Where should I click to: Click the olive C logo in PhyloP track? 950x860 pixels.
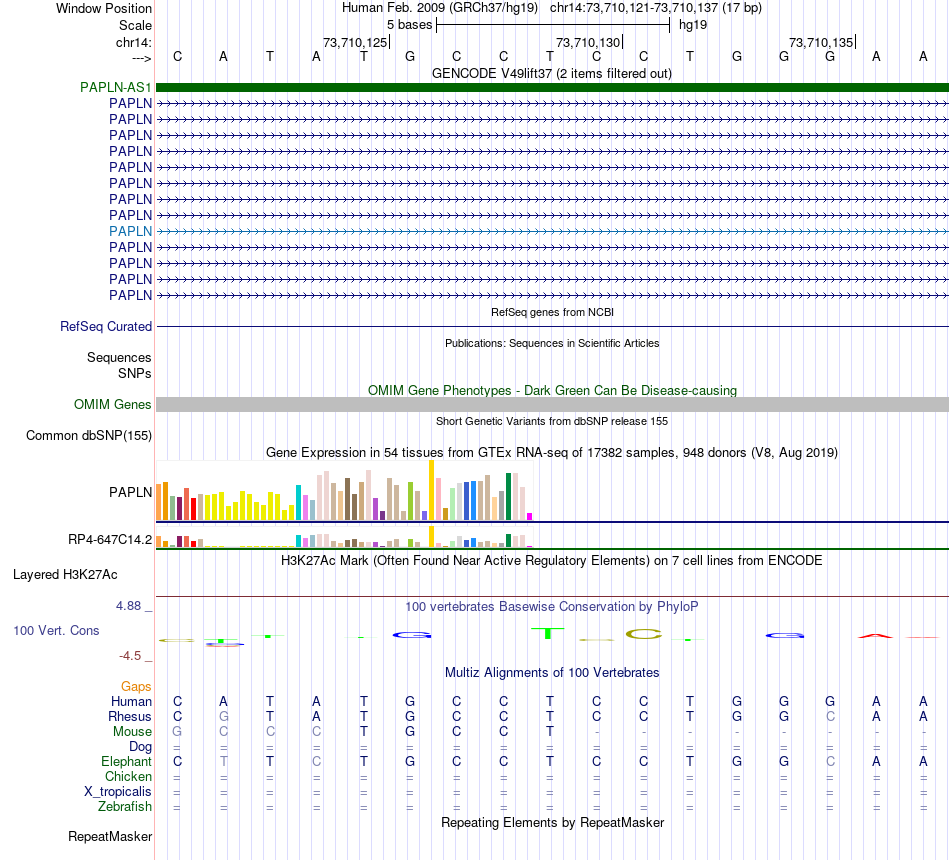tap(643, 635)
